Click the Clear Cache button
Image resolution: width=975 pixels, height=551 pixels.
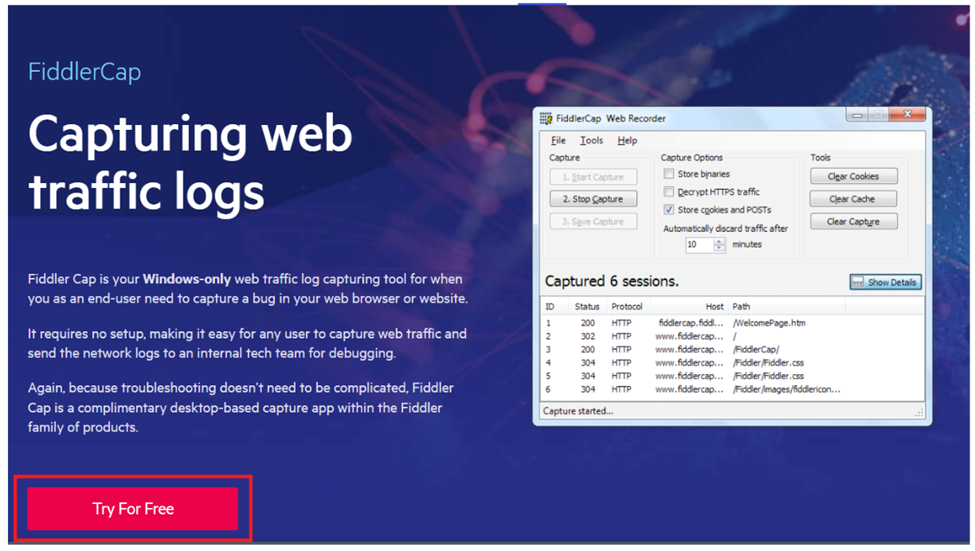[853, 199]
